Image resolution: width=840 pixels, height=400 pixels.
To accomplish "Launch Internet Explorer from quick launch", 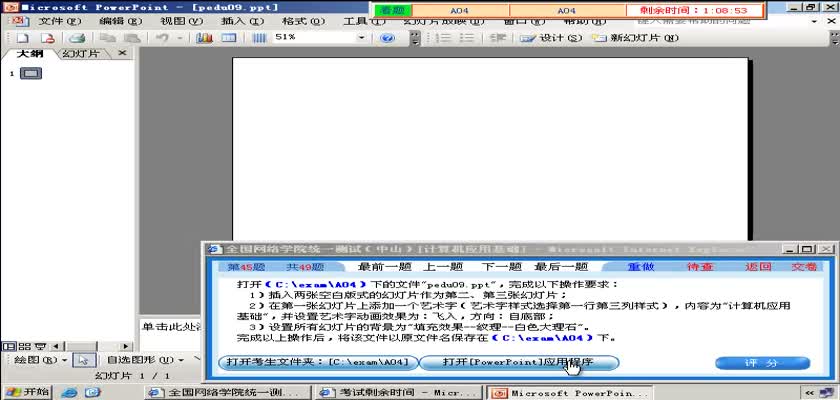I will [x=69, y=393].
